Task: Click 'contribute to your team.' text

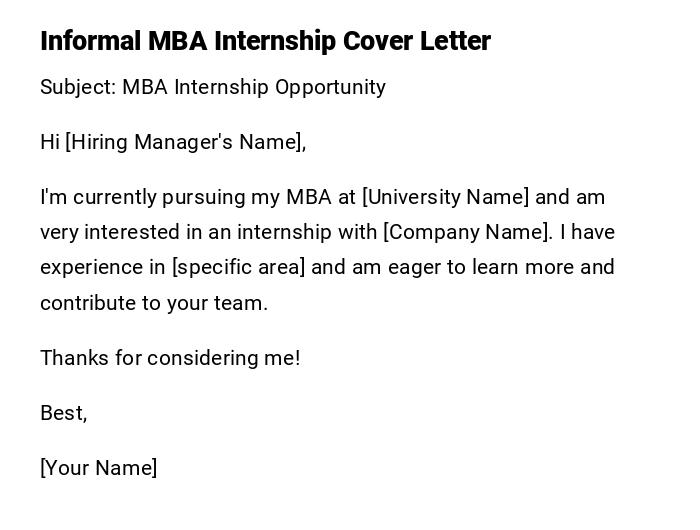Action: [154, 302]
